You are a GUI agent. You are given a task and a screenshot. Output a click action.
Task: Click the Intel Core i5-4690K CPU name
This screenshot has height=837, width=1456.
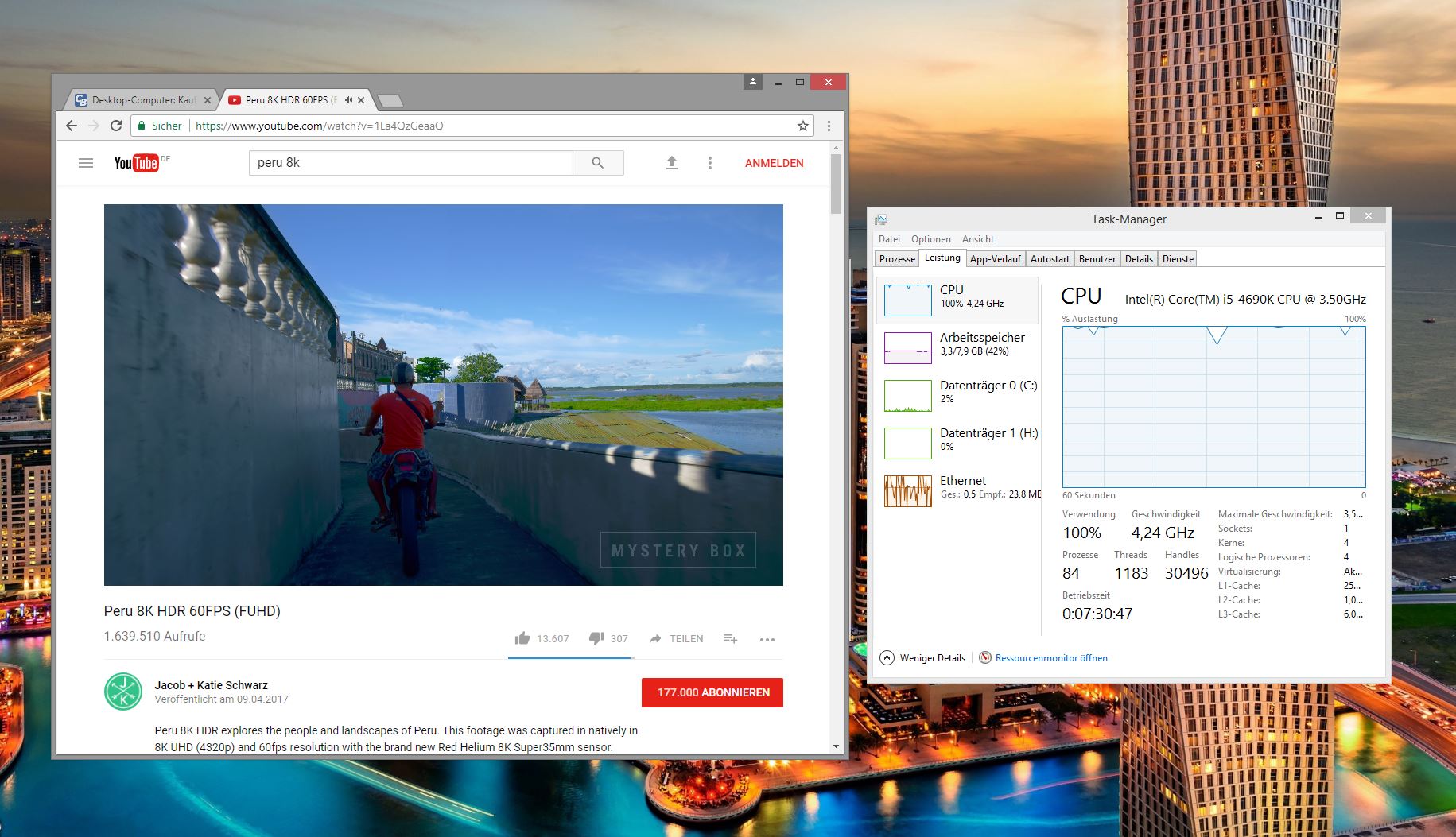tap(1245, 300)
